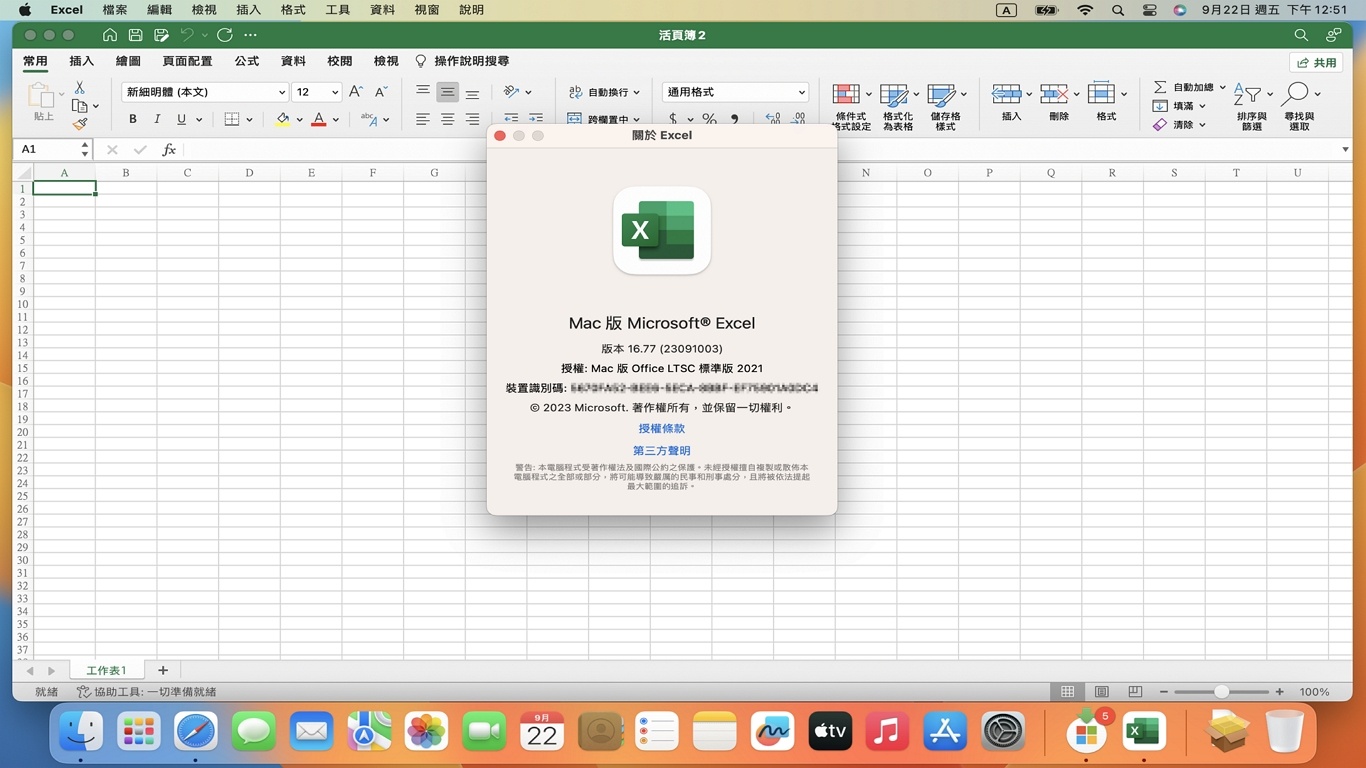Click Conditional Formatting (條件式格式設定)

tap(850, 106)
